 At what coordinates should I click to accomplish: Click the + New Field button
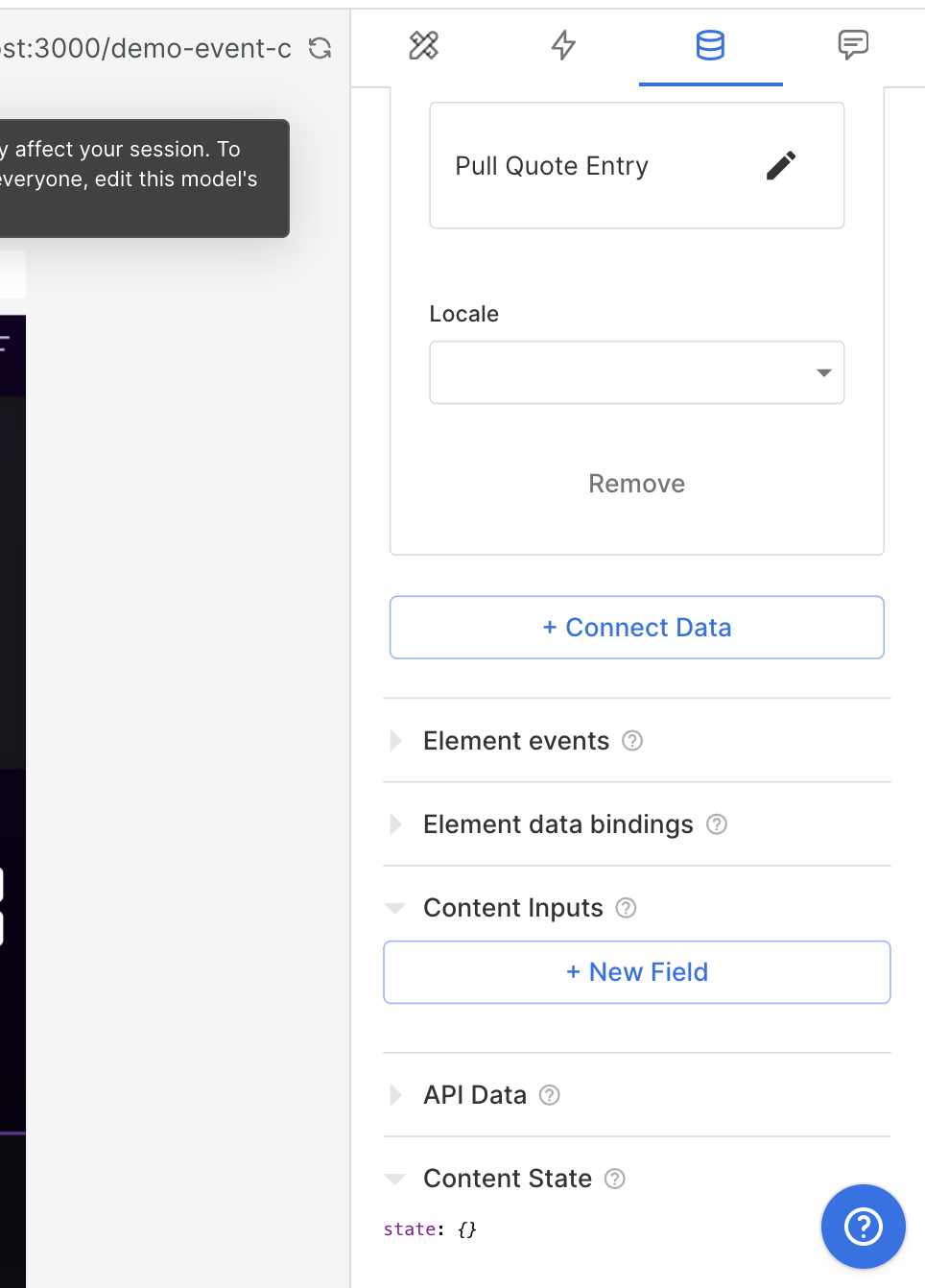[x=636, y=972]
